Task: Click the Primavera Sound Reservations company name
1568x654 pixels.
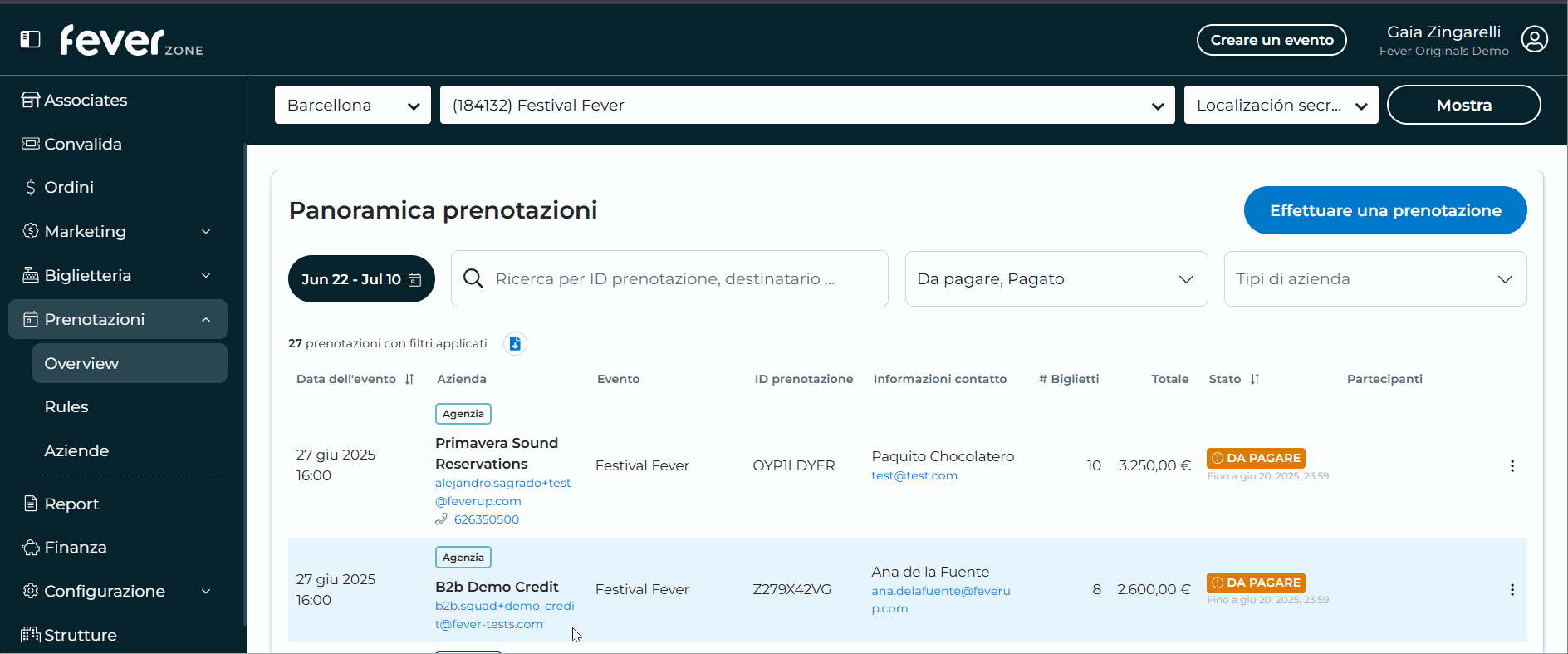Action: tap(497, 454)
